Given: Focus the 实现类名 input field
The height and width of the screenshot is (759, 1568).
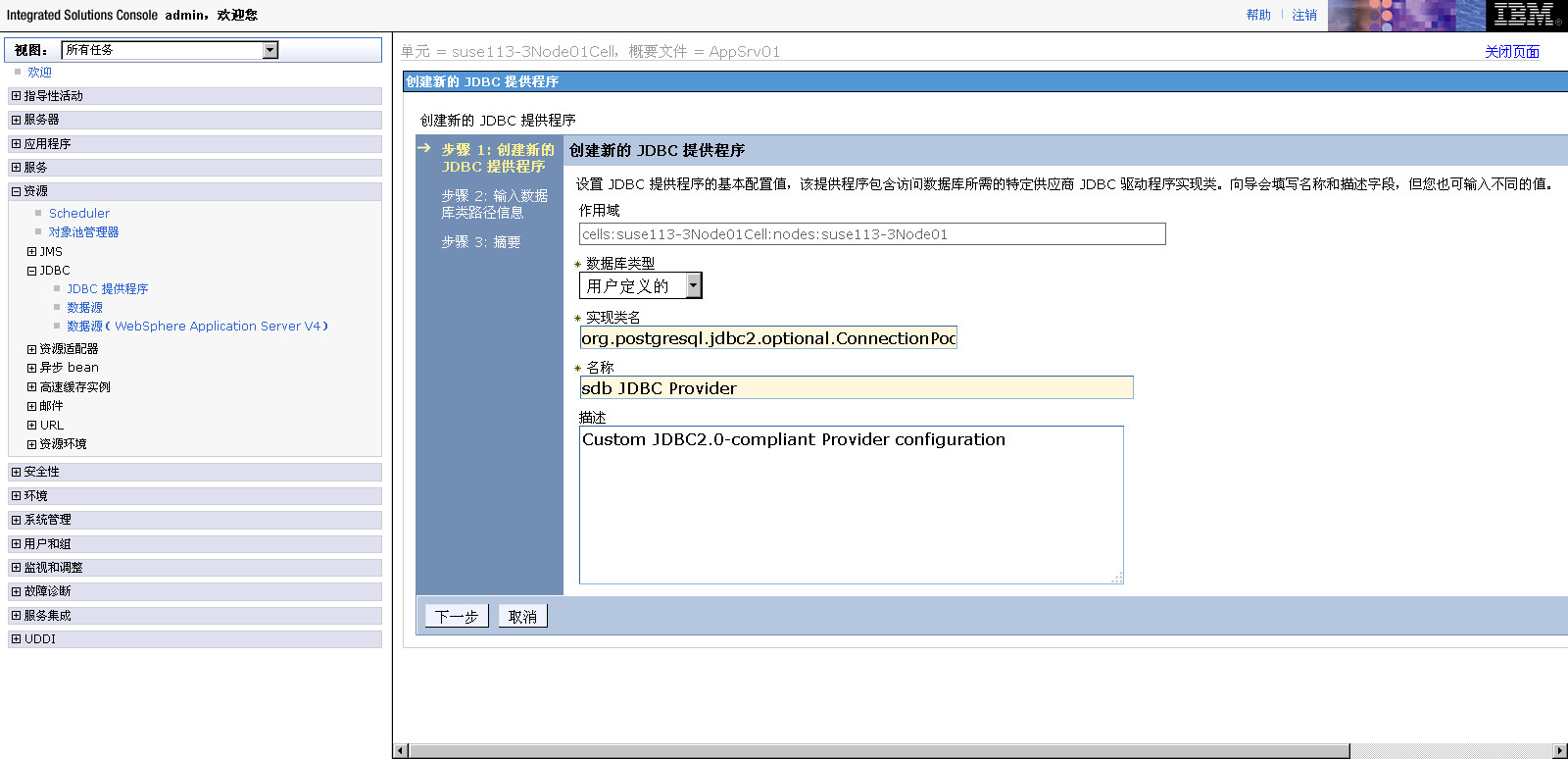Looking at the screenshot, I should 768,338.
